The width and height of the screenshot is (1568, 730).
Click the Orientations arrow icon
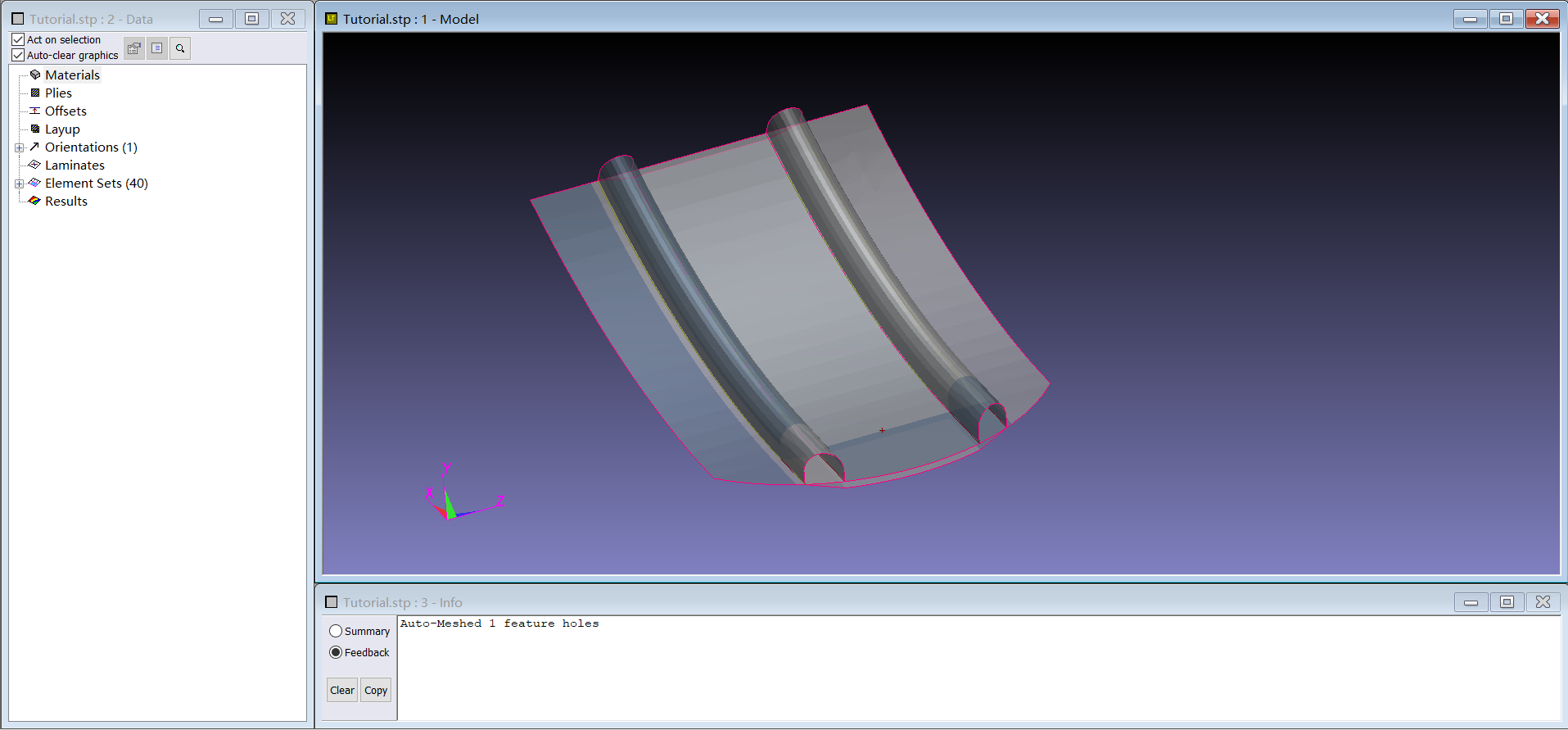pos(34,147)
